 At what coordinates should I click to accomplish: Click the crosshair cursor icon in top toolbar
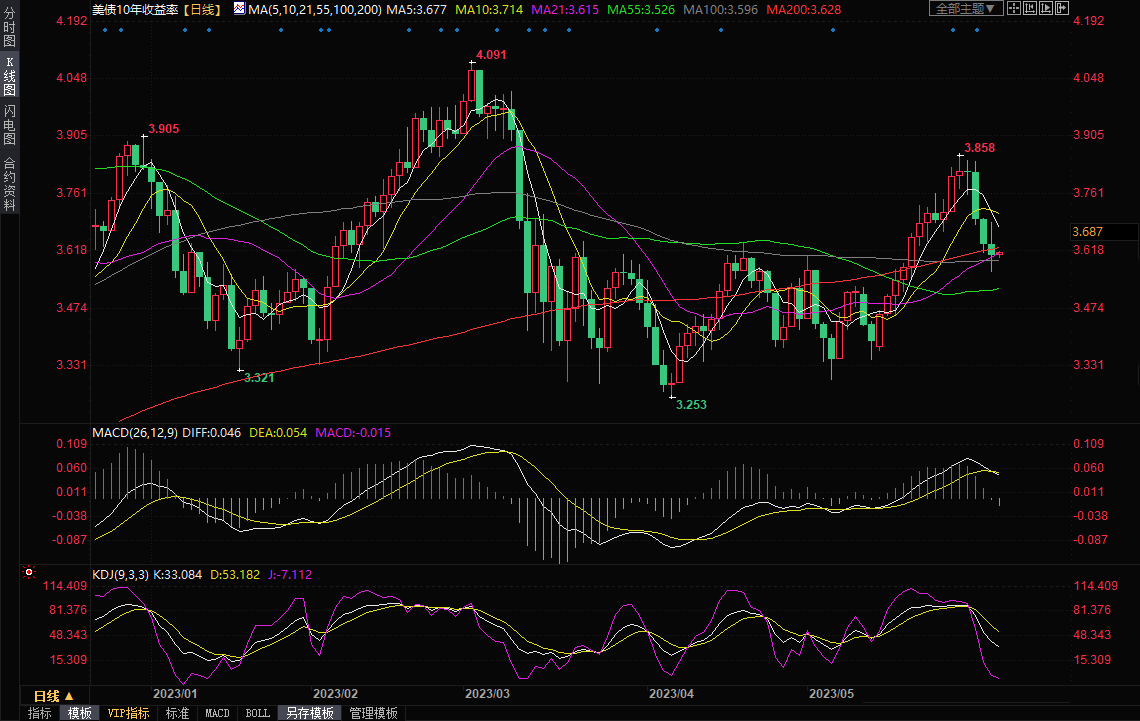pos(1014,8)
